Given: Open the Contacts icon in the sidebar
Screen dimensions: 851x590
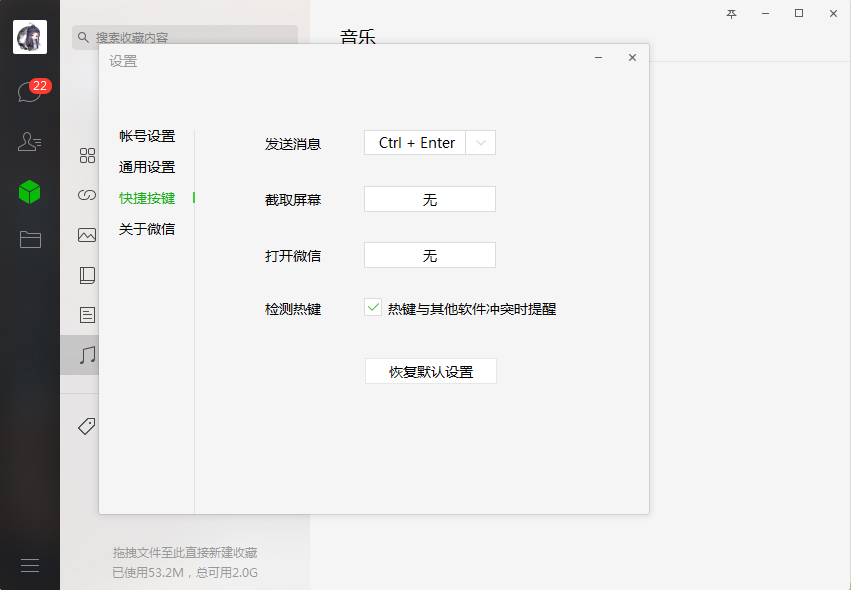Looking at the screenshot, I should pyautogui.click(x=30, y=142).
